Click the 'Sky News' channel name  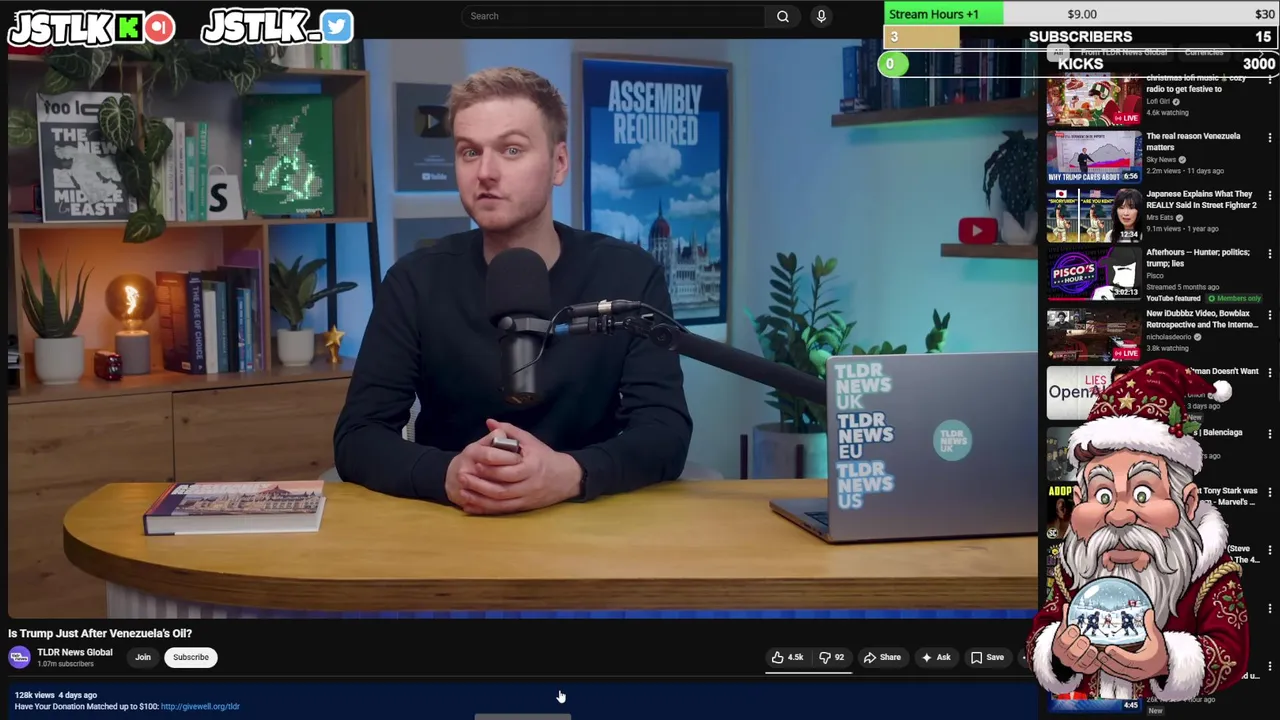(1161, 160)
